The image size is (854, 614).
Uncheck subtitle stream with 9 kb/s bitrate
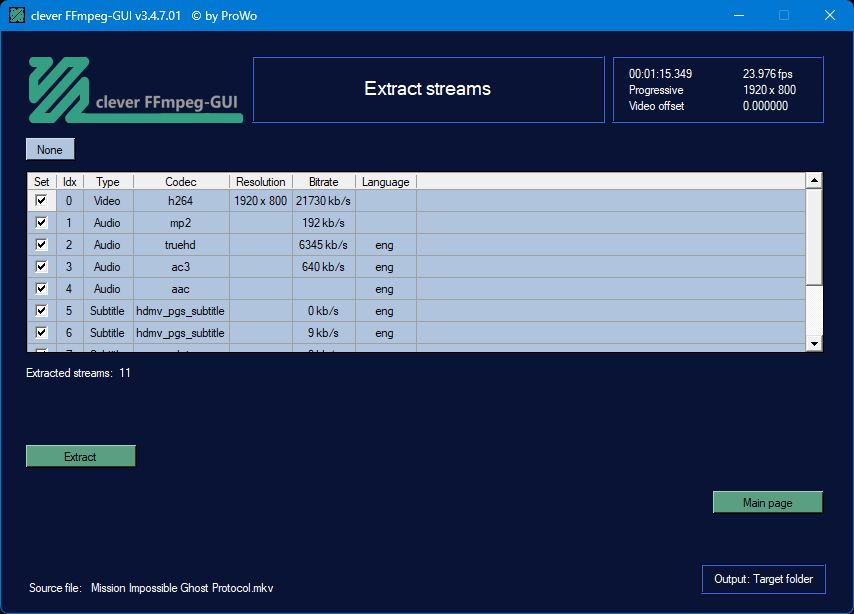(x=41, y=332)
